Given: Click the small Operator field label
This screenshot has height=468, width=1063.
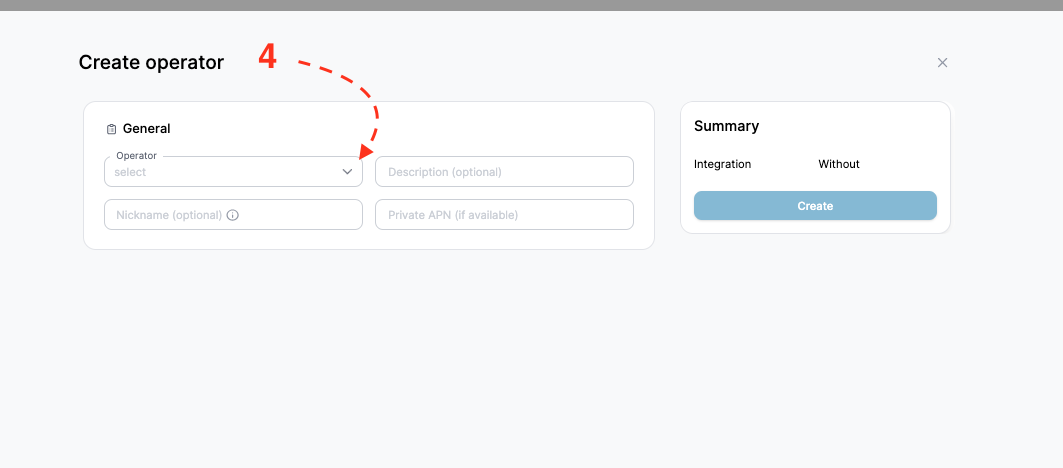Looking at the screenshot, I should click(x=136, y=156).
